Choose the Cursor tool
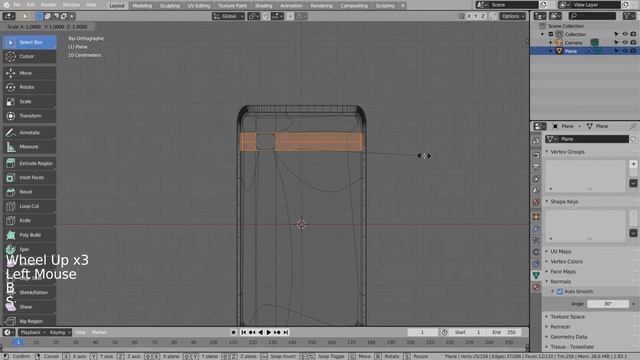Screen dimensions: 640x360 [x=29, y=56]
